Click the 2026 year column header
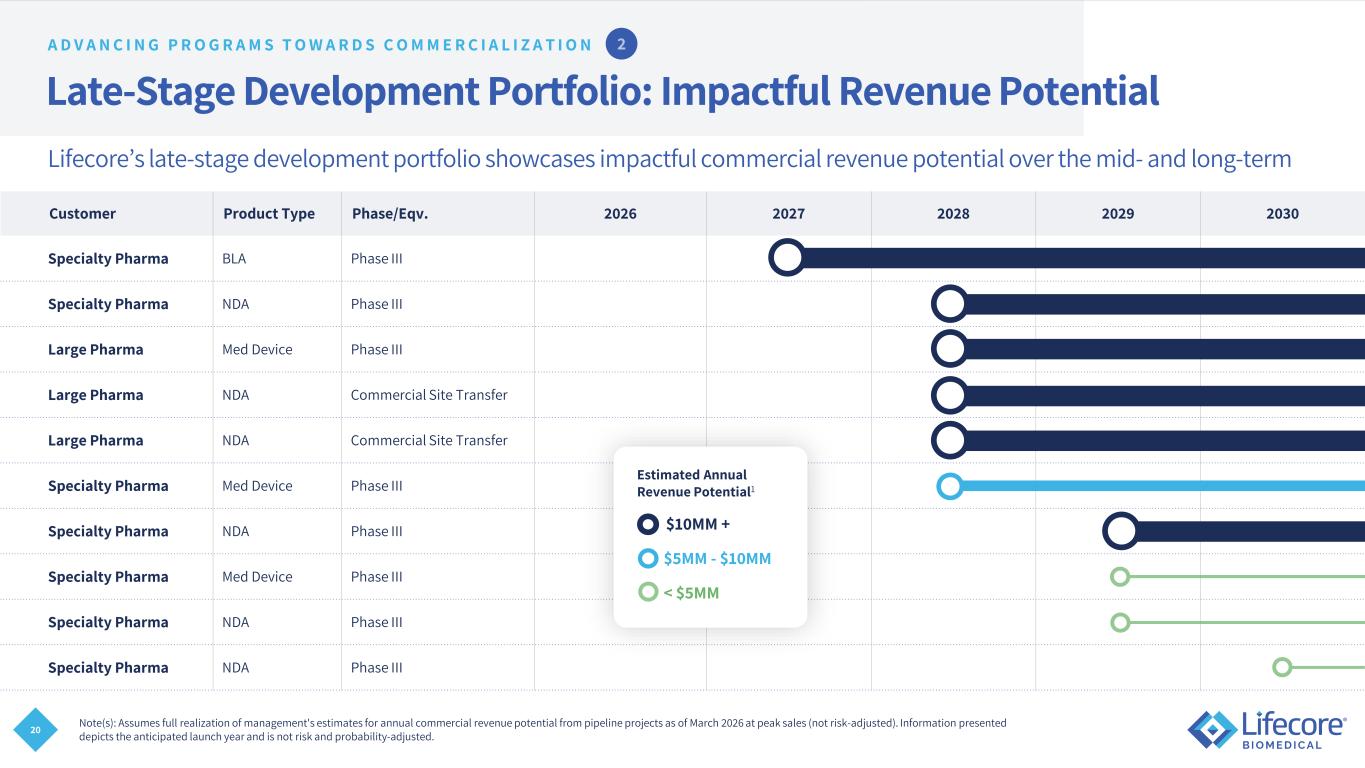Screen dimensions: 1365x768 point(620,213)
